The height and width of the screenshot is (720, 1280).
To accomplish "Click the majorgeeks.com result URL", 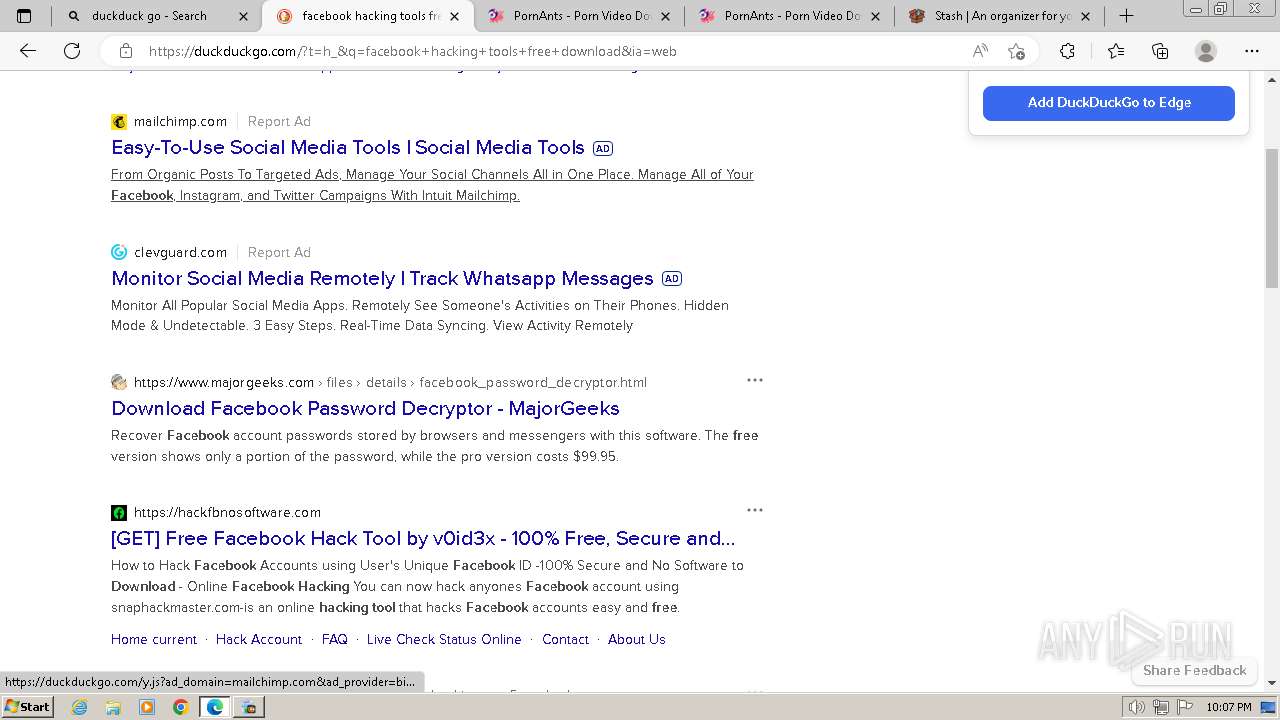I will 390,382.
